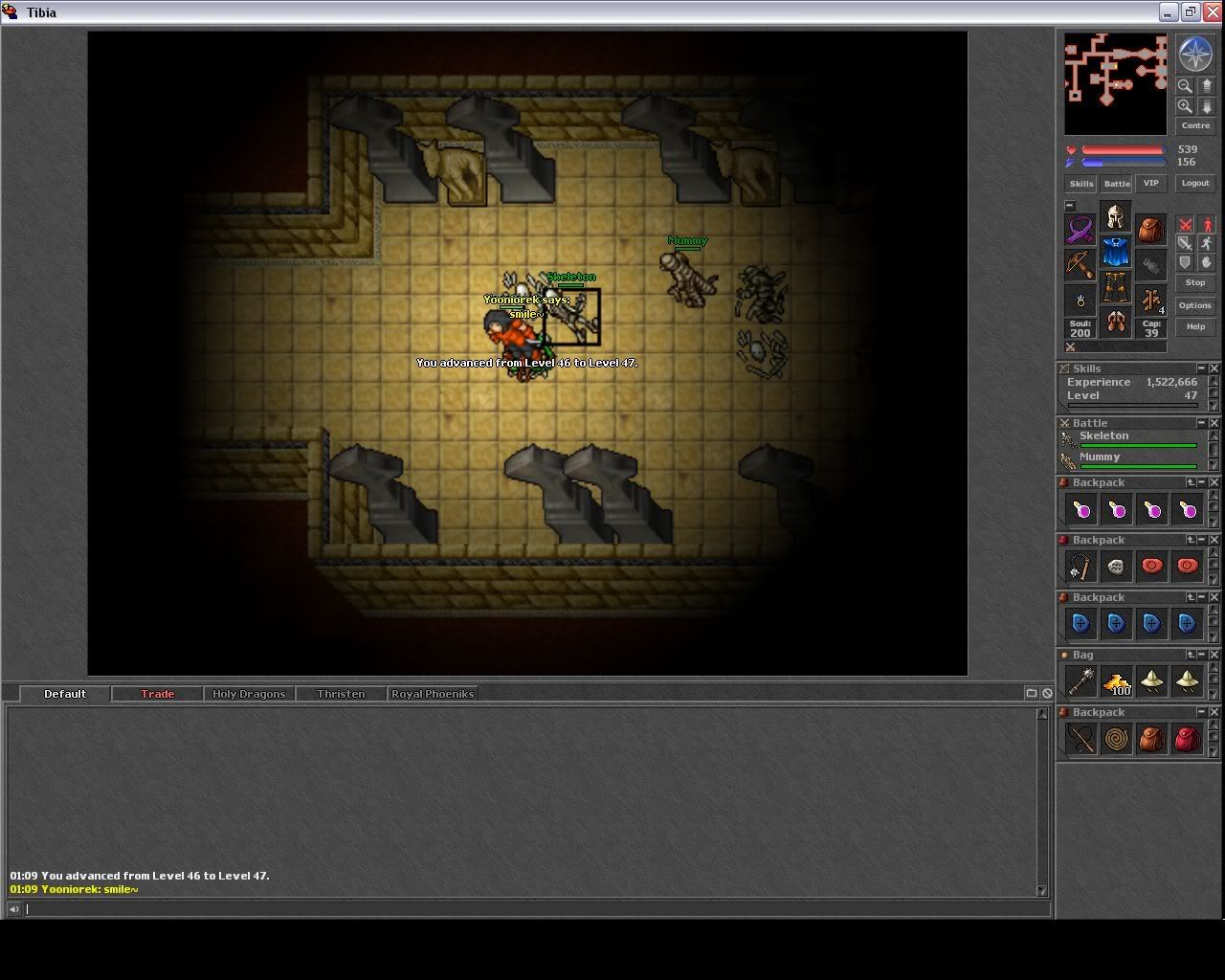Open the red backpack in bottom container
This screenshot has height=980, width=1225.
[1187, 739]
